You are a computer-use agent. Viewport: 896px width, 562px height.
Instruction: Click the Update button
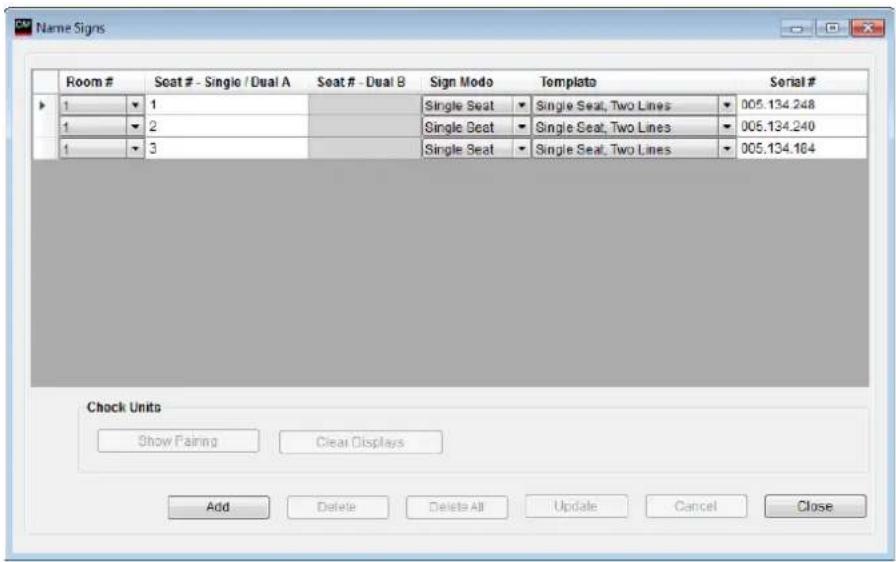click(576, 506)
